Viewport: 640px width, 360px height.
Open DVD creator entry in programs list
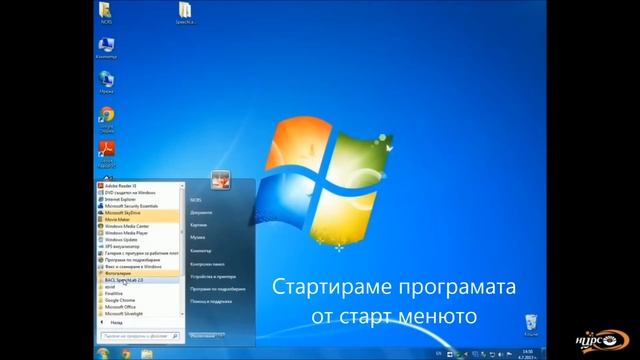point(138,193)
